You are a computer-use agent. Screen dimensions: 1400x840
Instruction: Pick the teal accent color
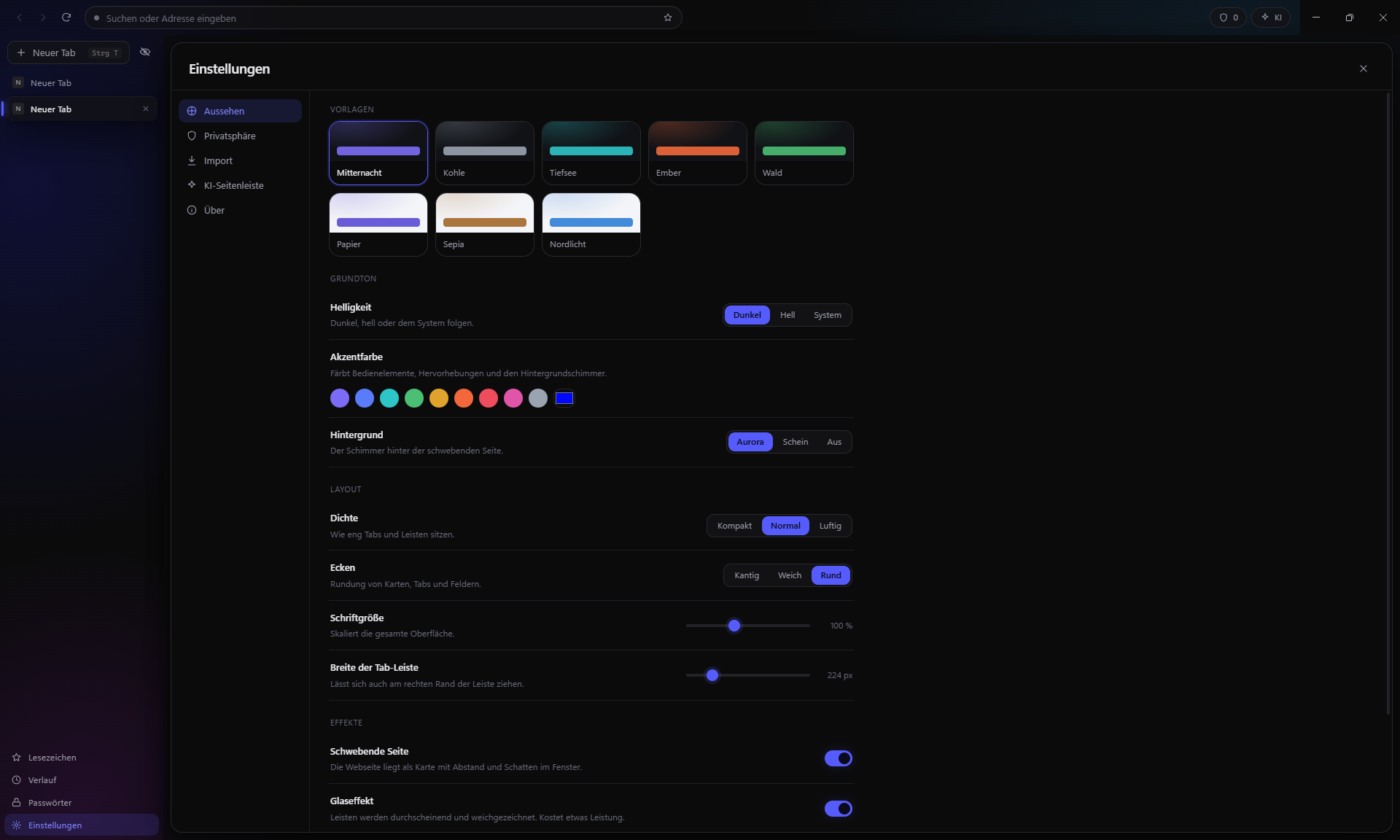click(x=389, y=398)
